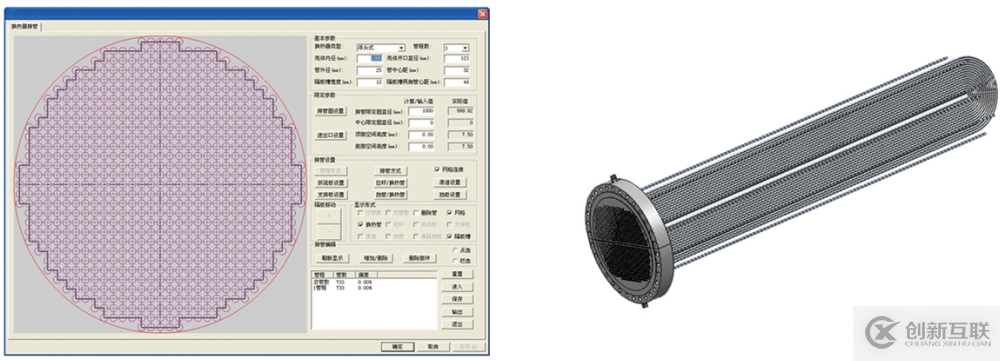The image size is (1000, 361).
Task: Select the 换热器排管 tab
Action: [24, 27]
